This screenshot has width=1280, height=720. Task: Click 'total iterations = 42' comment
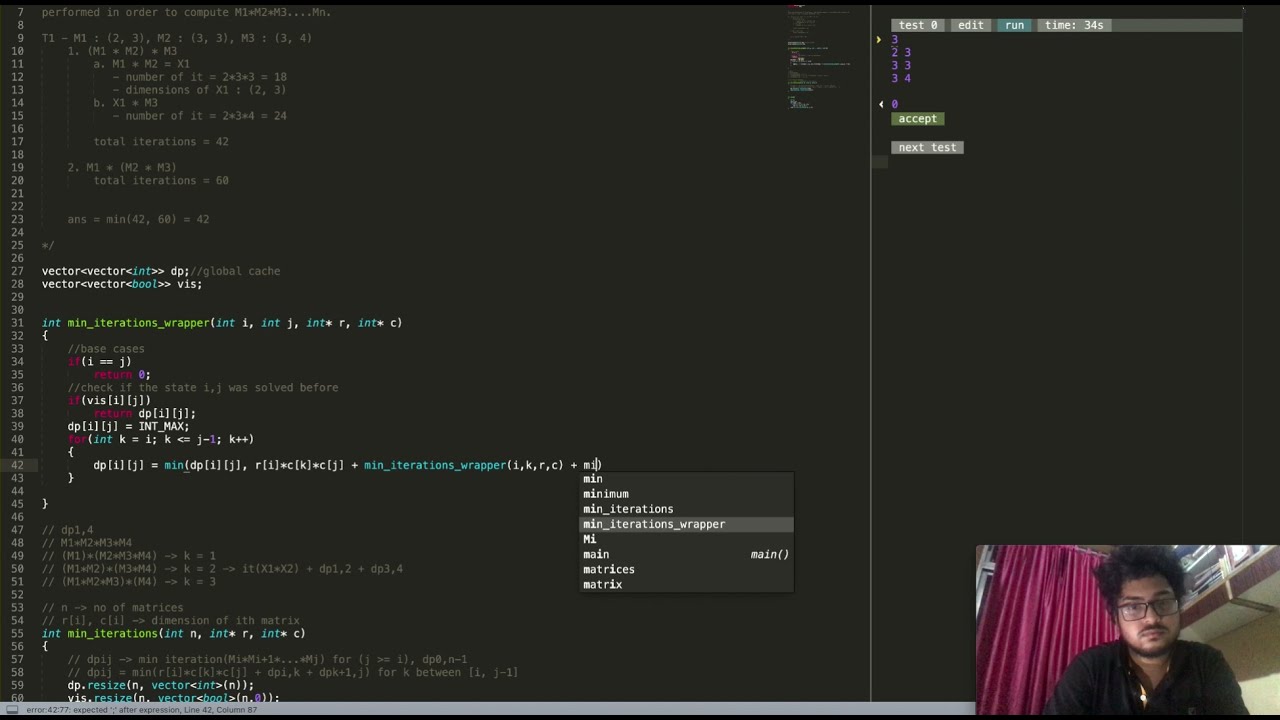tap(161, 142)
